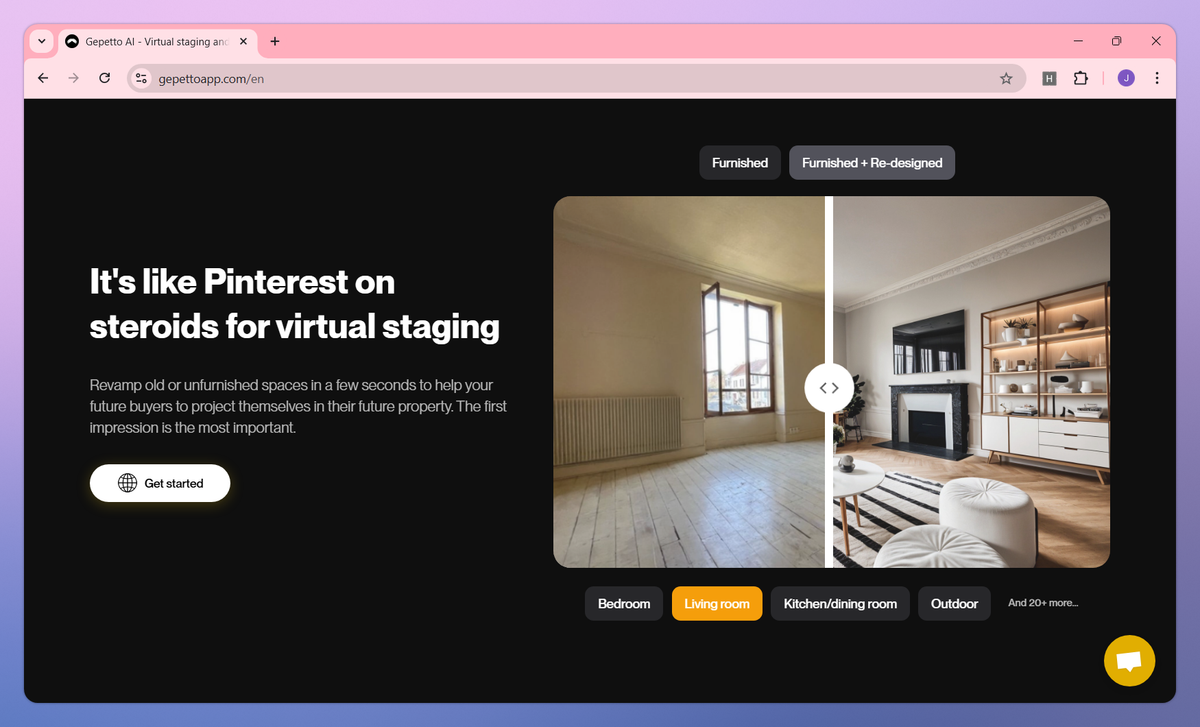
Task: Bookmark the page with the star icon
Action: (1006, 77)
